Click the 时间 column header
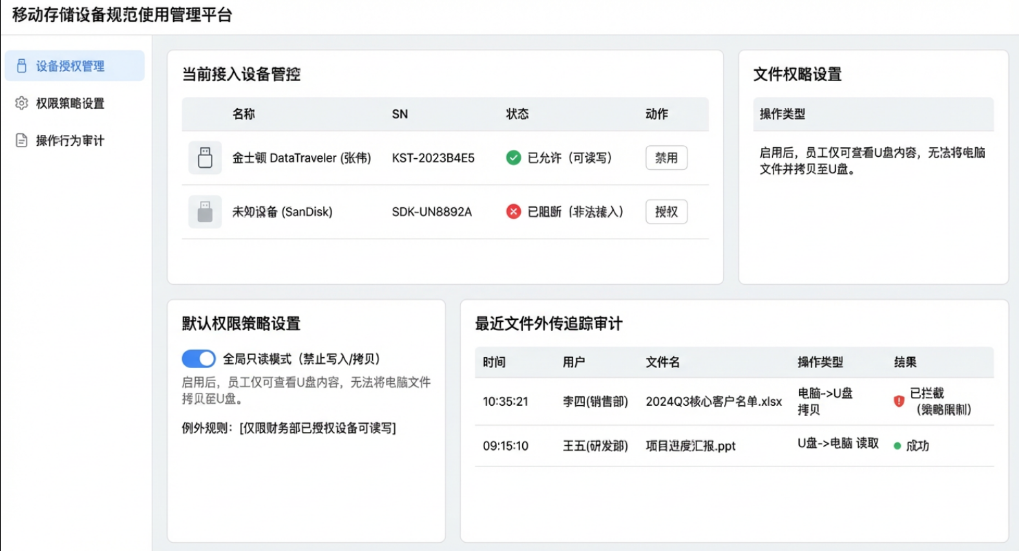Viewport: 1019px width, 551px height. (494, 362)
